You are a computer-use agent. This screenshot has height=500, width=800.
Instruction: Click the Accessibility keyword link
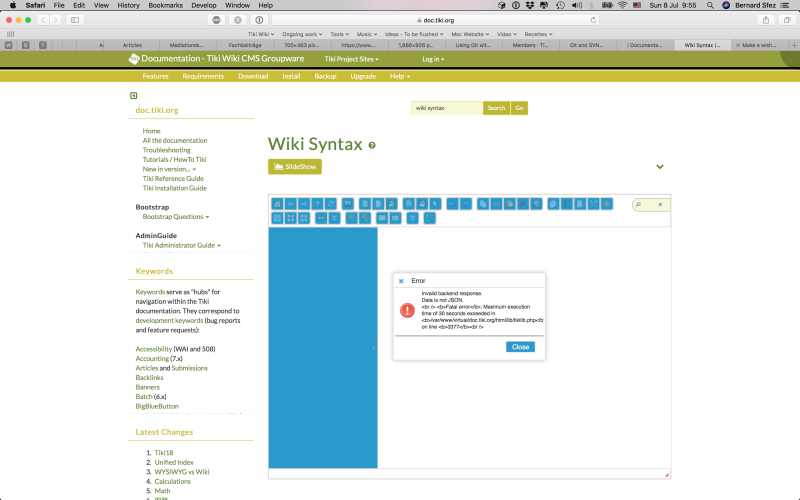click(154, 349)
